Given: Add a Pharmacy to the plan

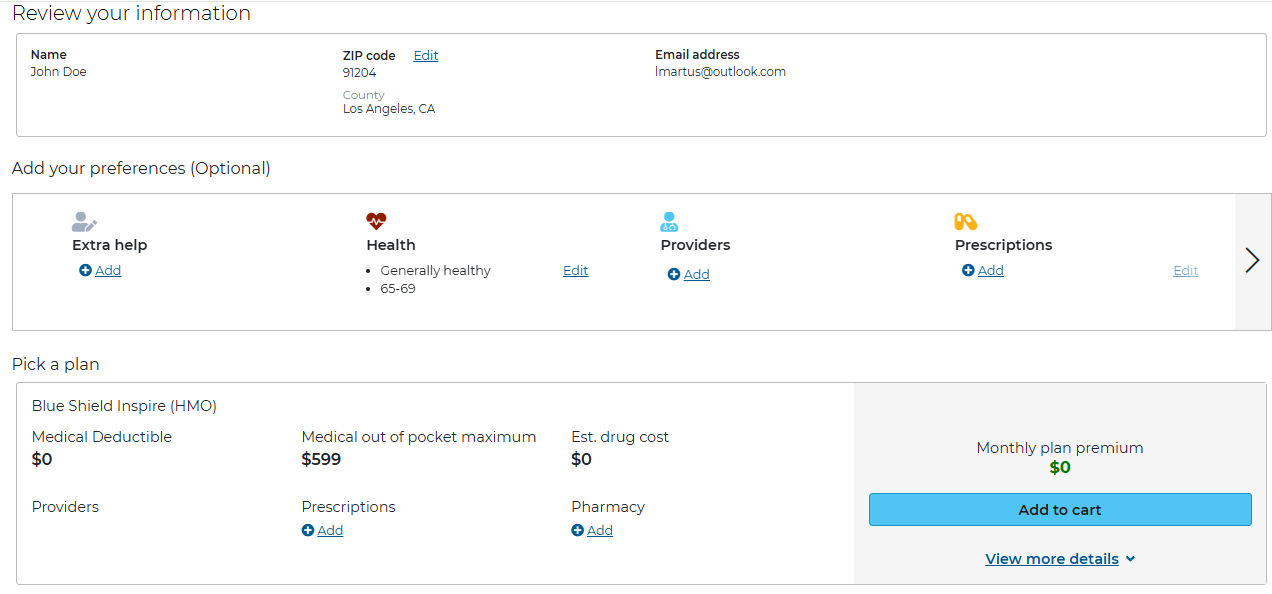Looking at the screenshot, I should pos(600,530).
